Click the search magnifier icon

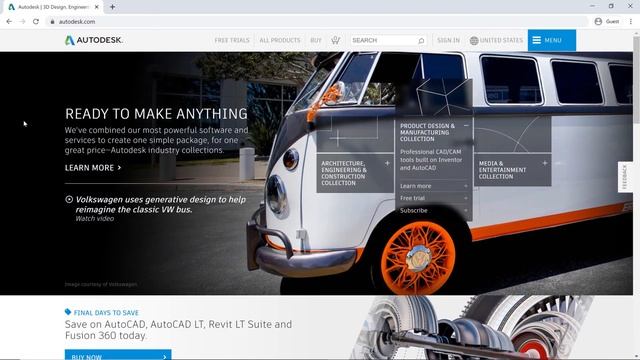421,40
